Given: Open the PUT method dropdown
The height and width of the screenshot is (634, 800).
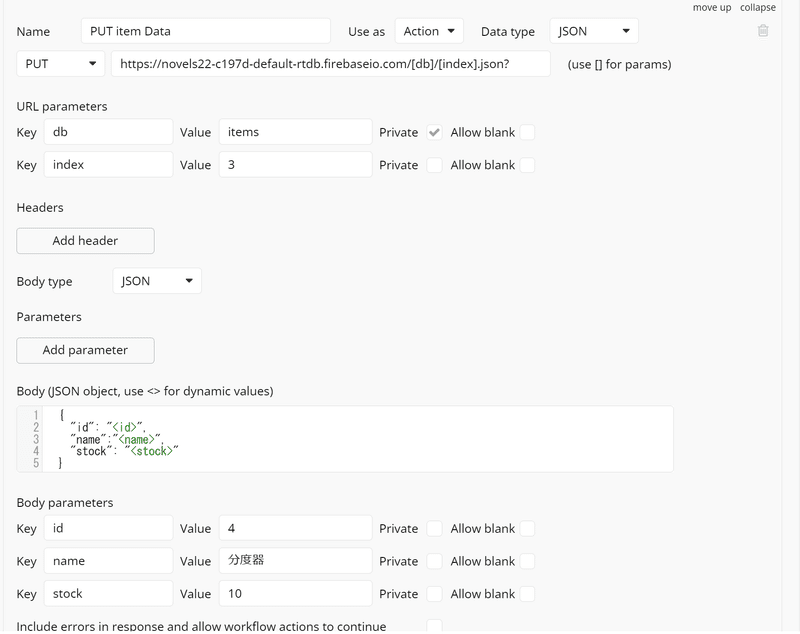Looking at the screenshot, I should point(61,64).
